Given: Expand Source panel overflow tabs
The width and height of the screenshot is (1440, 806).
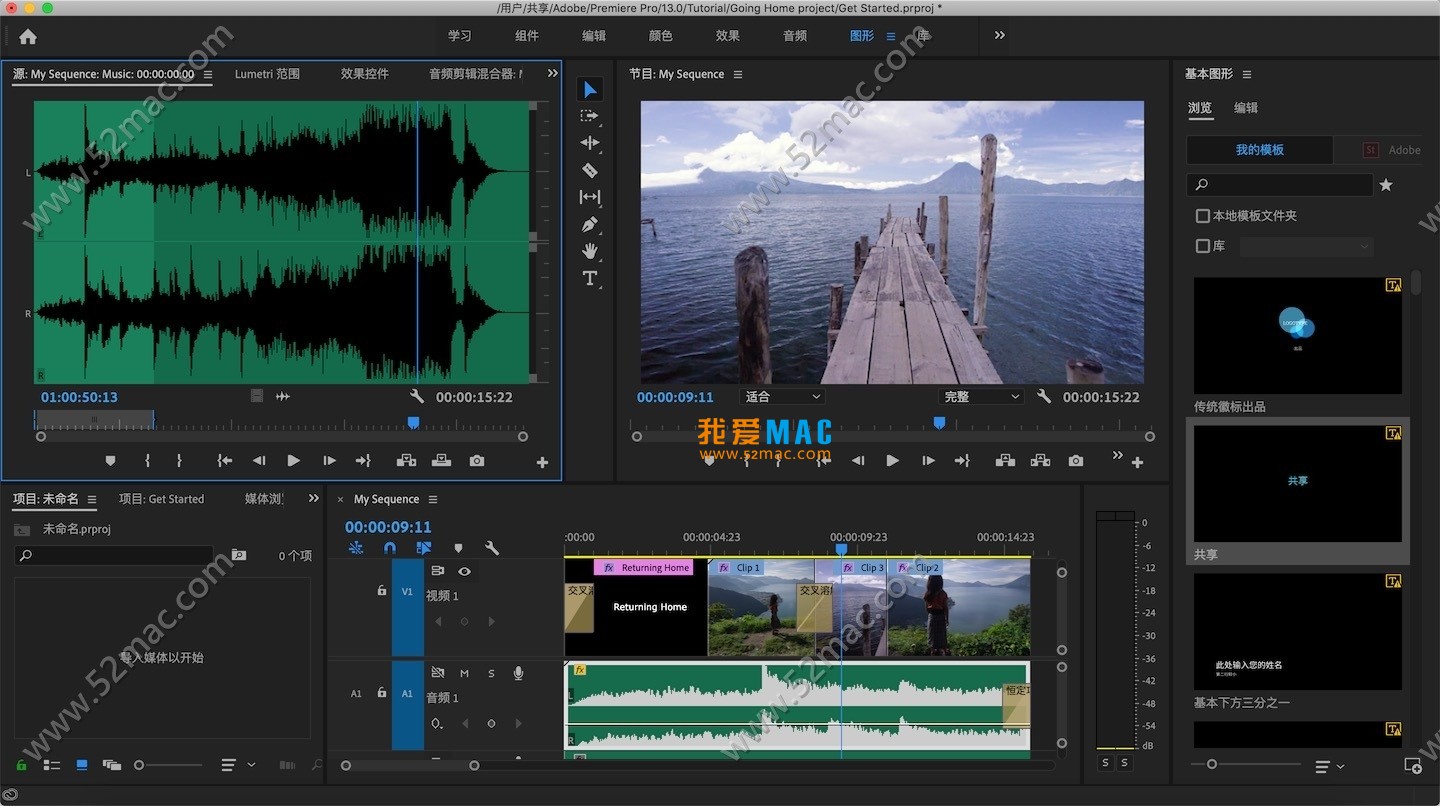Looking at the screenshot, I should click(552, 73).
